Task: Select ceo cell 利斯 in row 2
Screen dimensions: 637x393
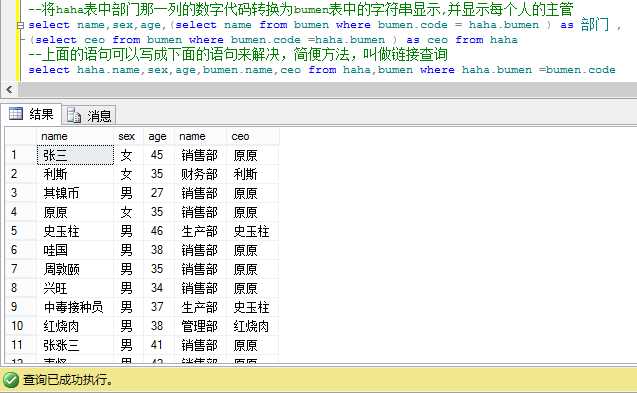Action: pyautogui.click(x=252, y=174)
